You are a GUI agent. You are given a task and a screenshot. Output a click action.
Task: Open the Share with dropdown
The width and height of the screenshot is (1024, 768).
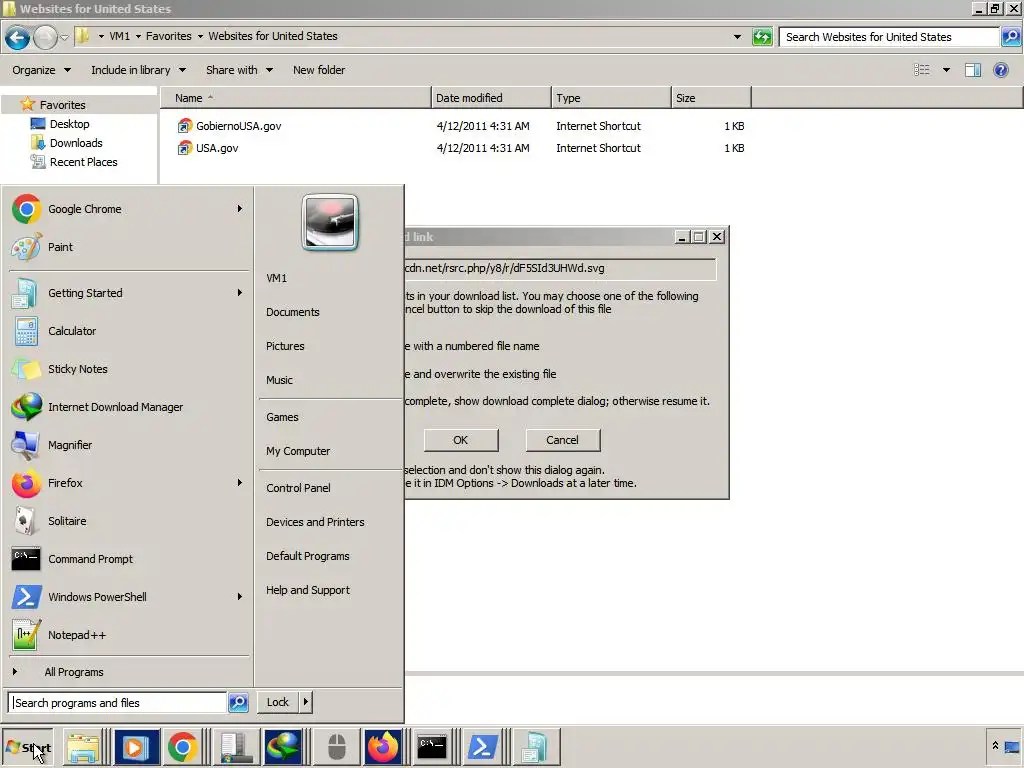click(x=239, y=70)
